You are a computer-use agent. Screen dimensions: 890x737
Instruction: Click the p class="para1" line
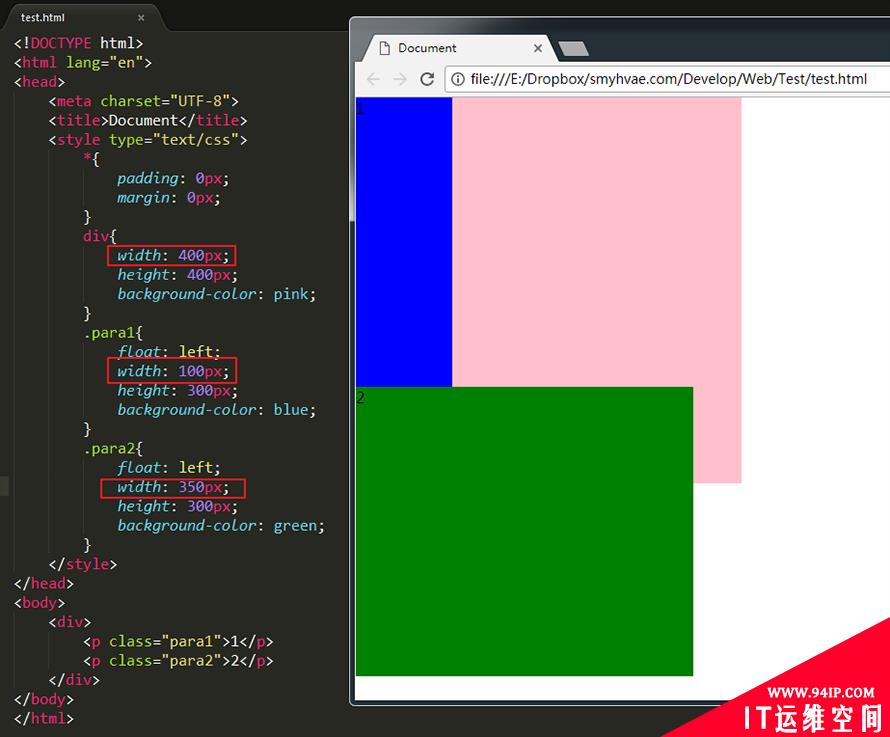coord(178,642)
